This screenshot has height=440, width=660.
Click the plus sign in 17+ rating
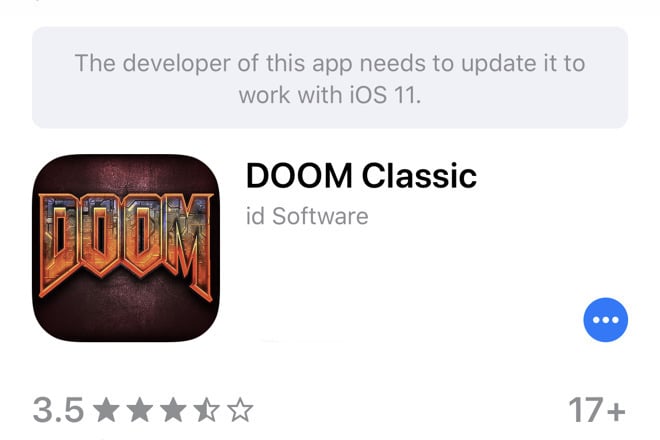point(616,411)
